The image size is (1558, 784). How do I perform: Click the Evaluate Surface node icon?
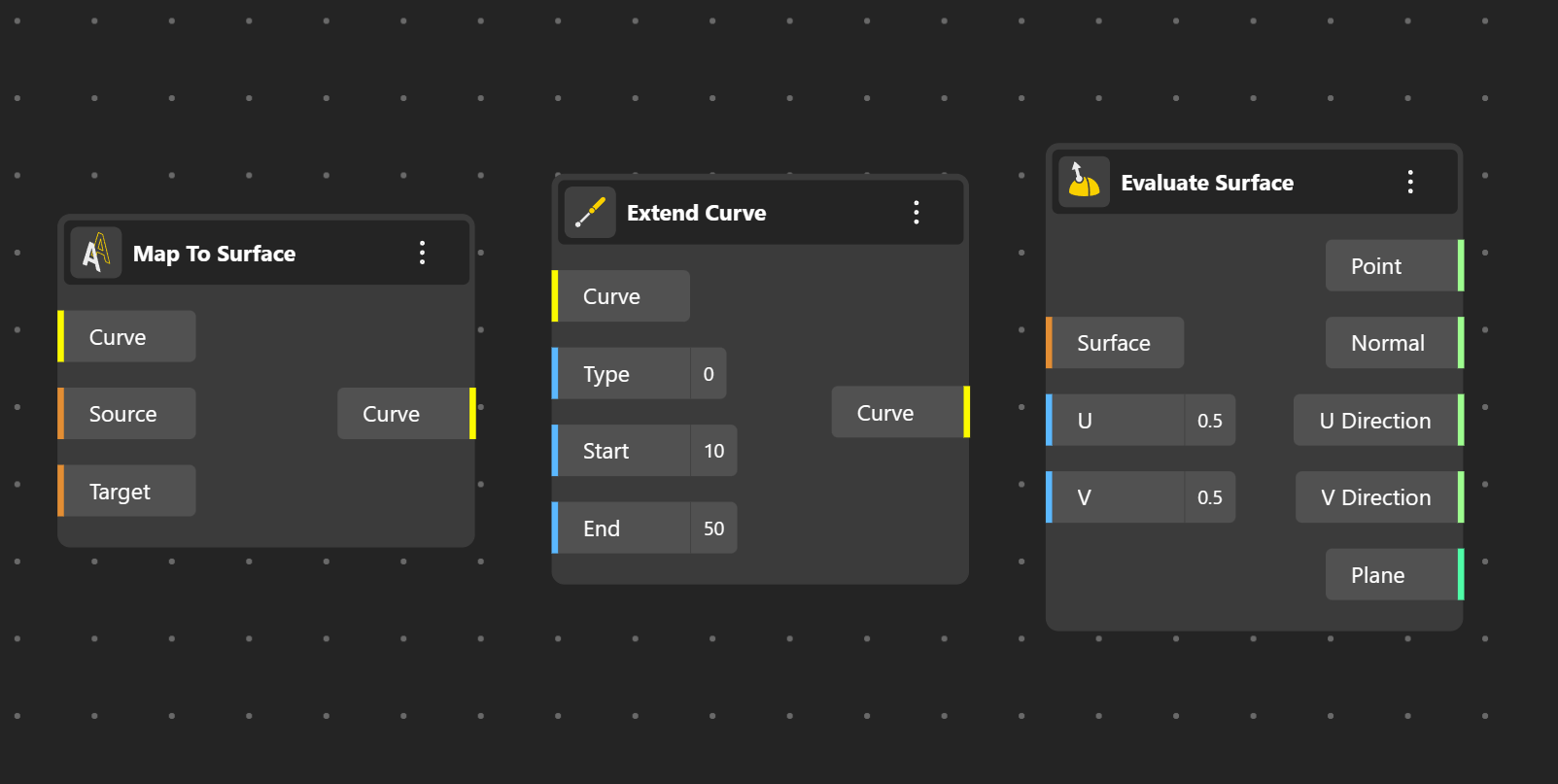click(1084, 183)
